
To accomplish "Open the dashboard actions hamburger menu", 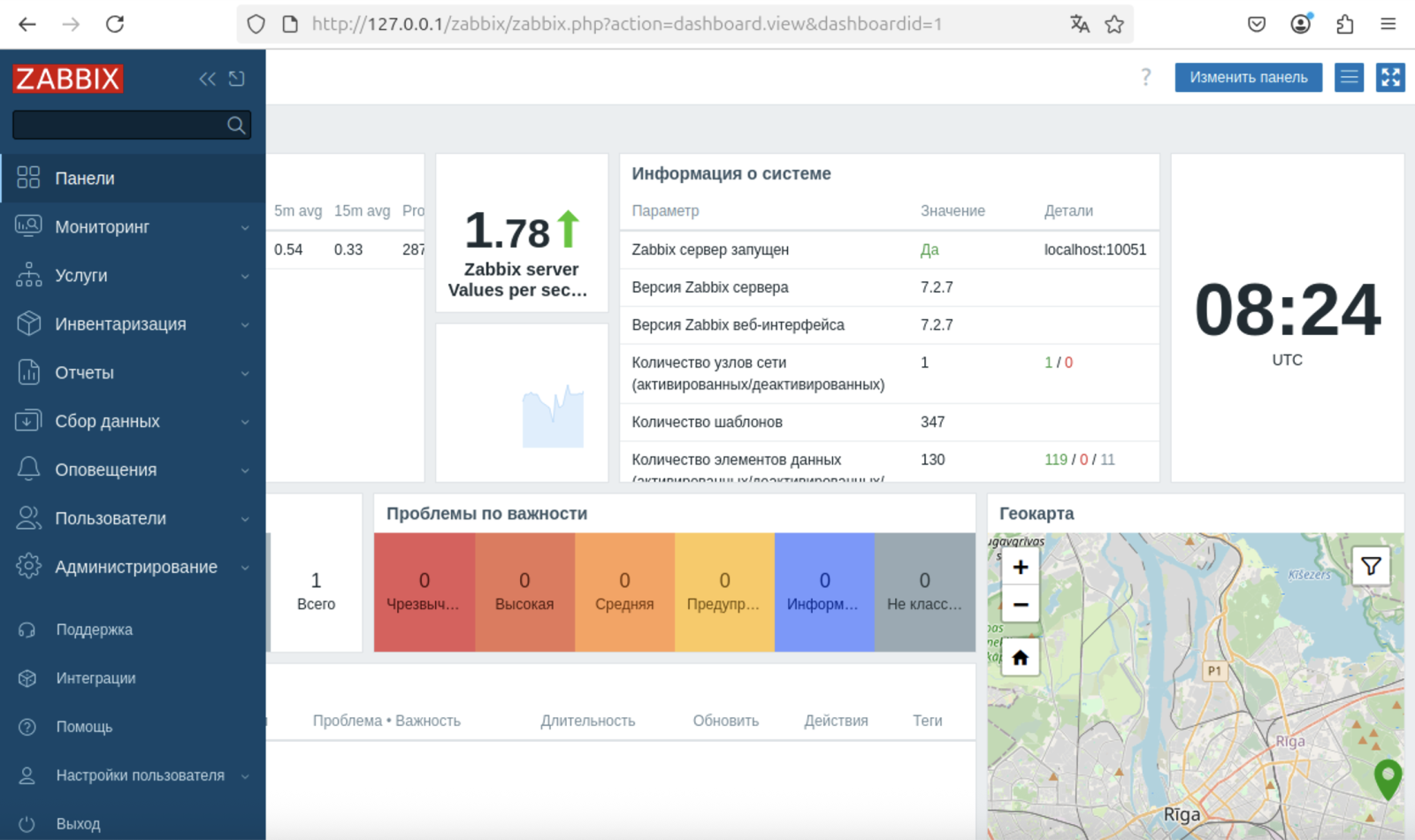I will pos(1349,77).
